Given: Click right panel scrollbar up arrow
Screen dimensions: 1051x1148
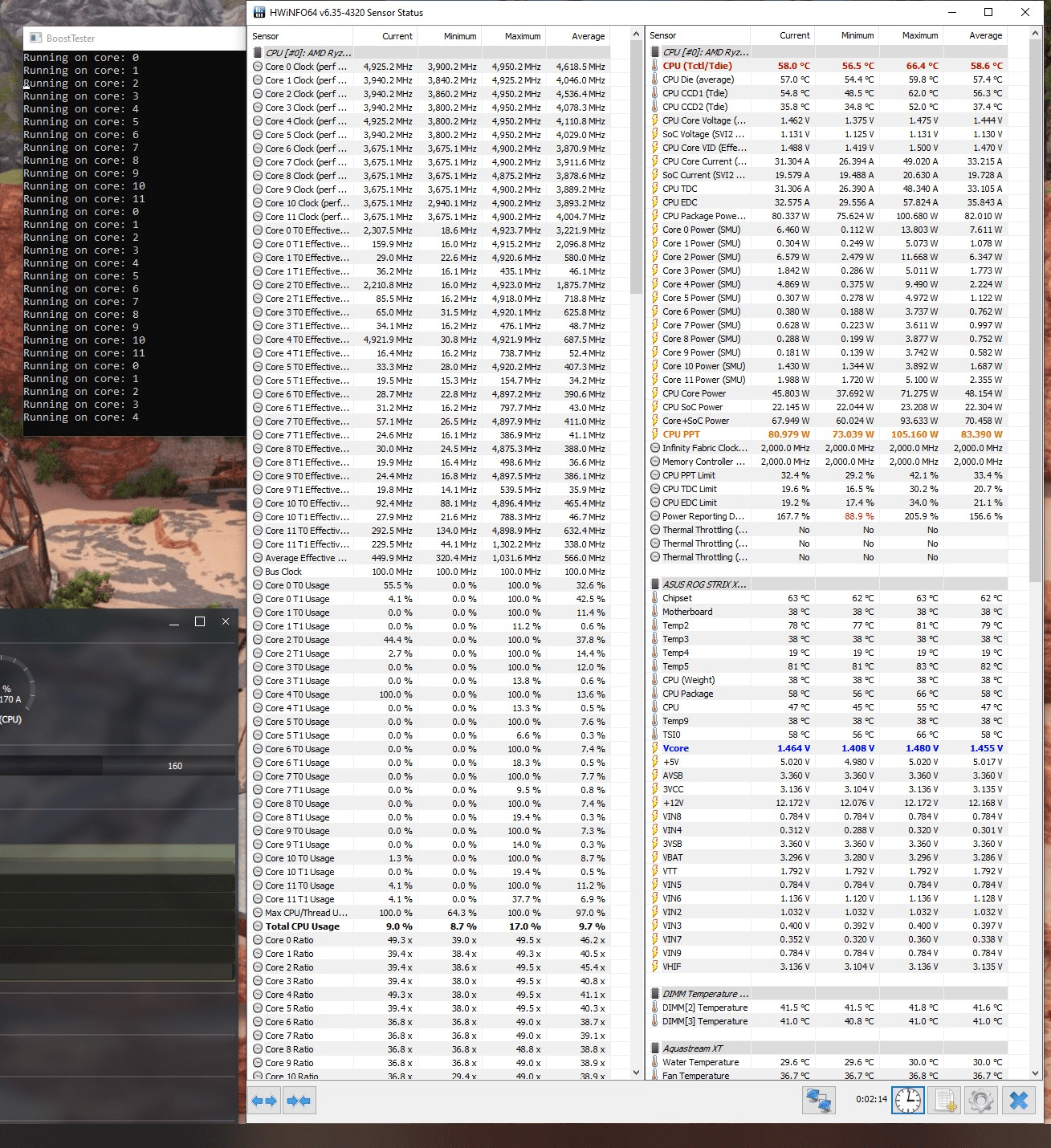Looking at the screenshot, I should click(x=1035, y=35).
